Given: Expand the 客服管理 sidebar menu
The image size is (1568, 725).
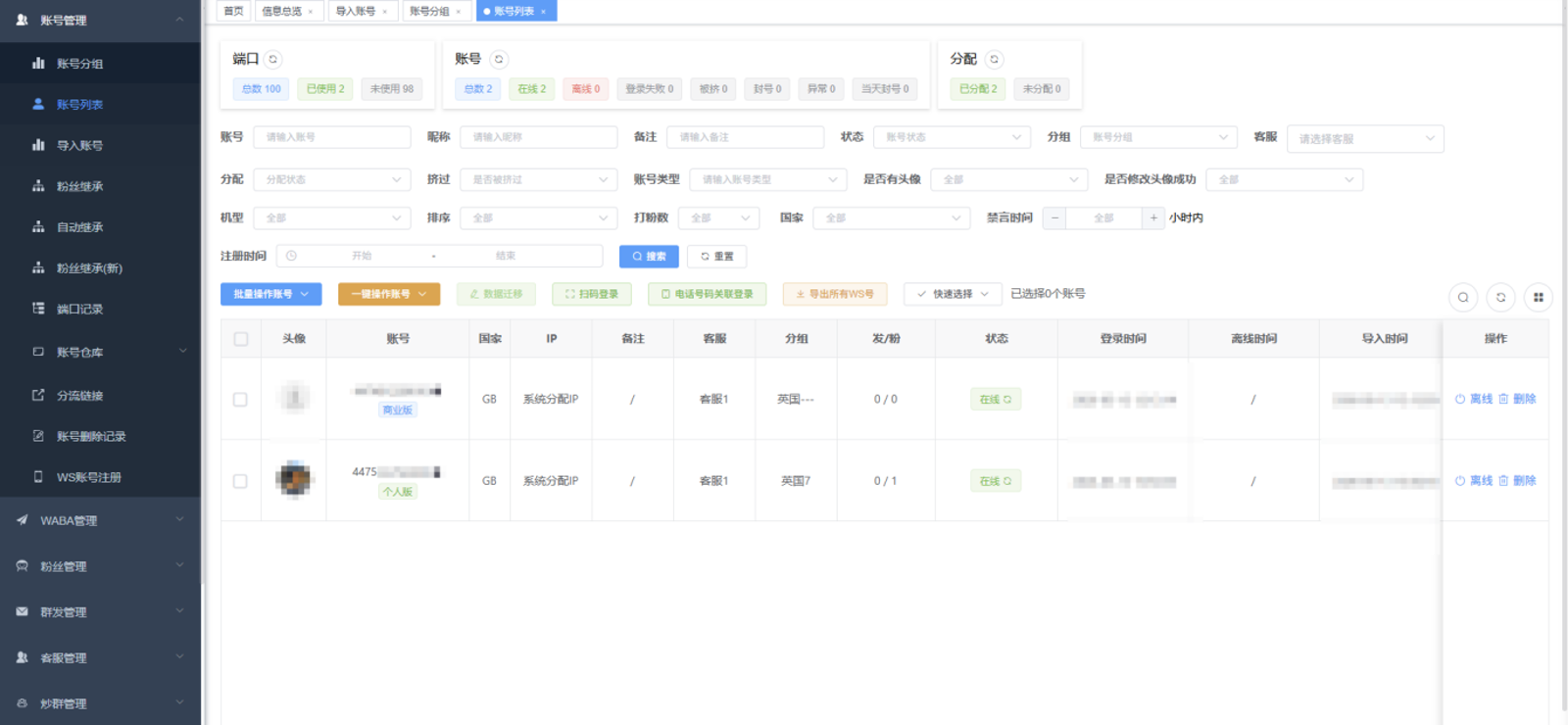Looking at the screenshot, I should pos(100,658).
